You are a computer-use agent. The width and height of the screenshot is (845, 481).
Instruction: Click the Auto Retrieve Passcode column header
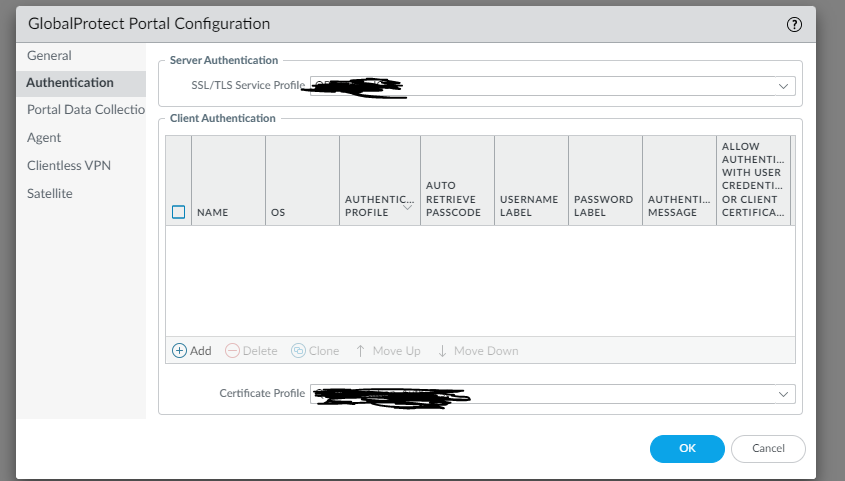[x=457, y=181]
